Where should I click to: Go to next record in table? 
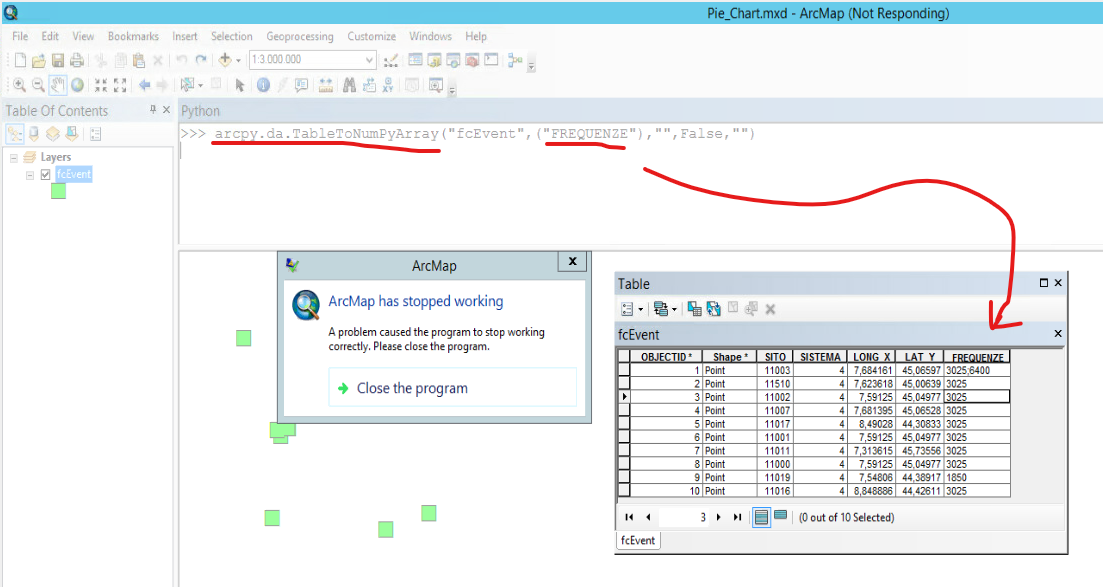click(x=718, y=517)
